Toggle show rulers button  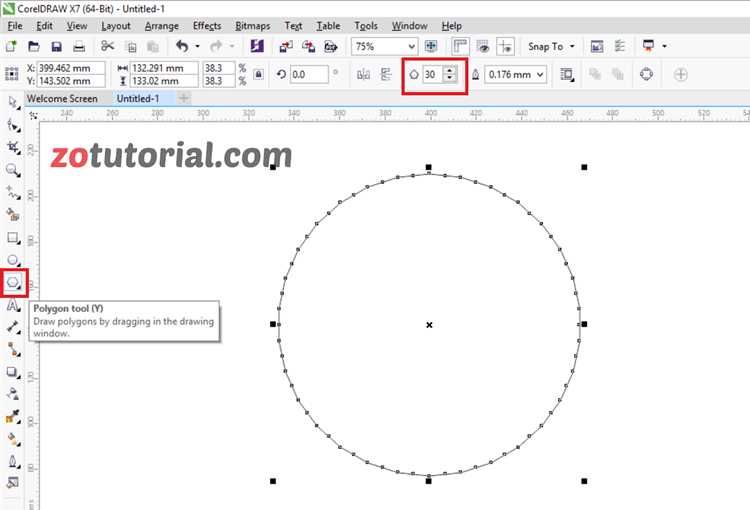460,46
